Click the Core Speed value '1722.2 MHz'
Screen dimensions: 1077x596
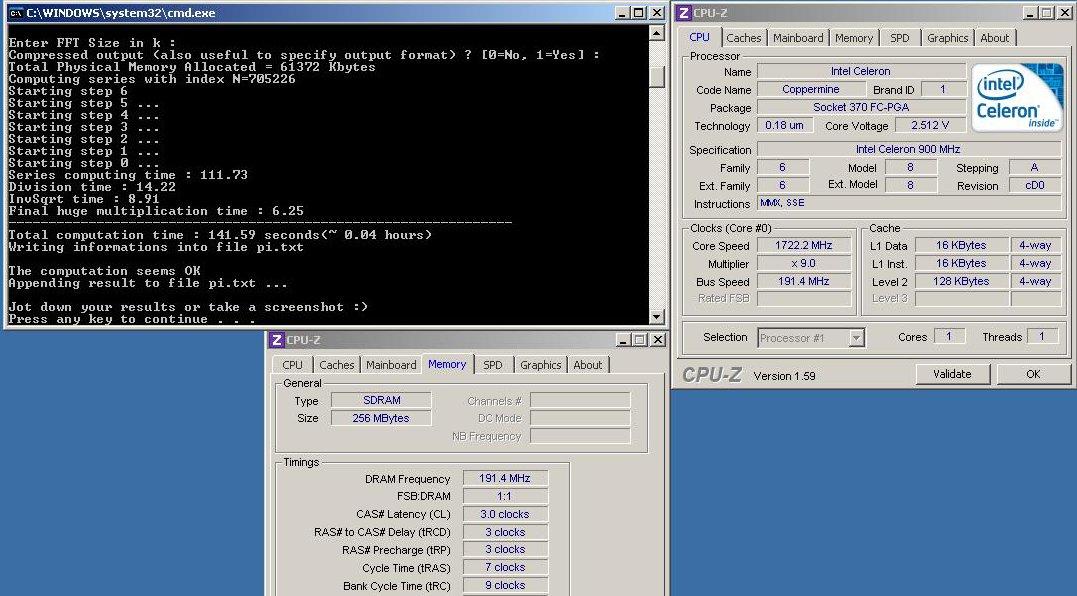(804, 245)
